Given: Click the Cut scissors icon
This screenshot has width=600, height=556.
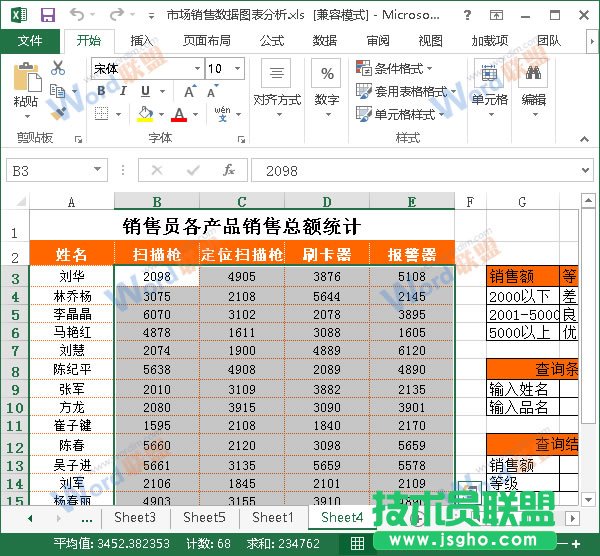Looking at the screenshot, I should (x=58, y=68).
